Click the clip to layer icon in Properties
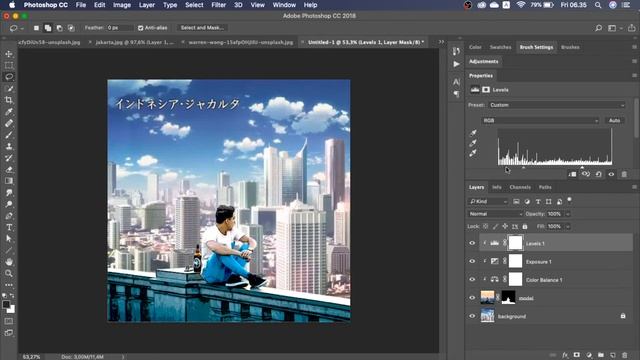 573,174
